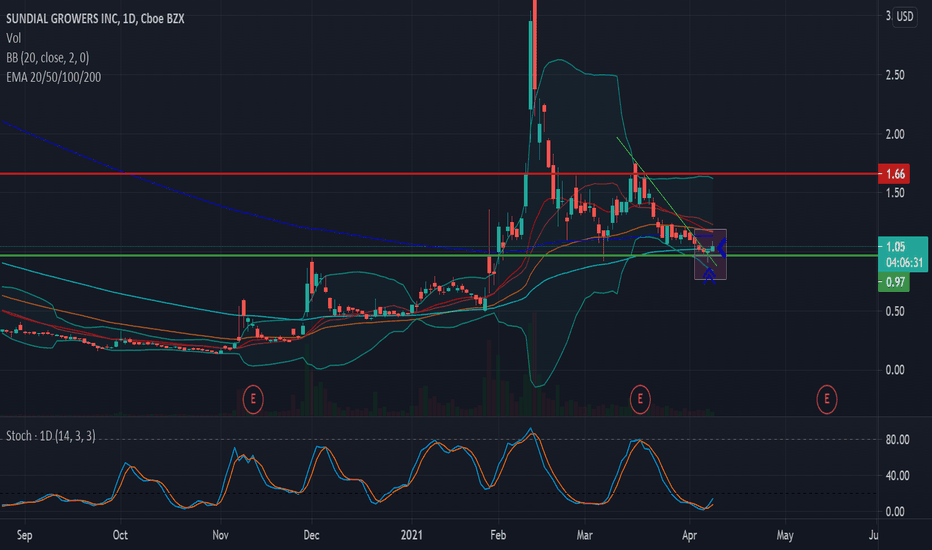
Task: Click the 80.00 stochastic axis value
Action: tap(898, 440)
